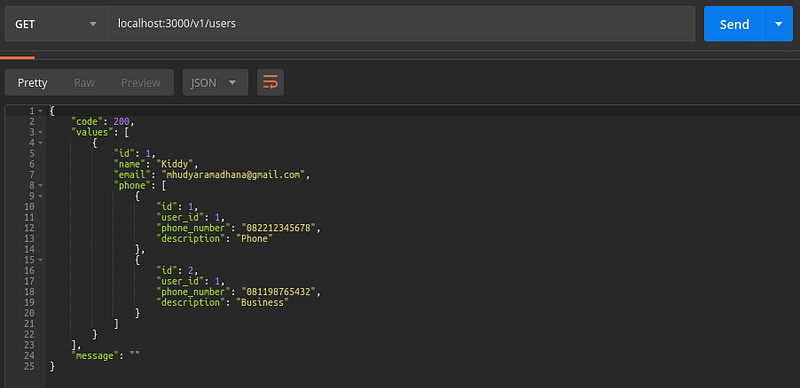This screenshot has height=388, width=800.
Task: Click phone number "081198765432"
Action: [280, 292]
